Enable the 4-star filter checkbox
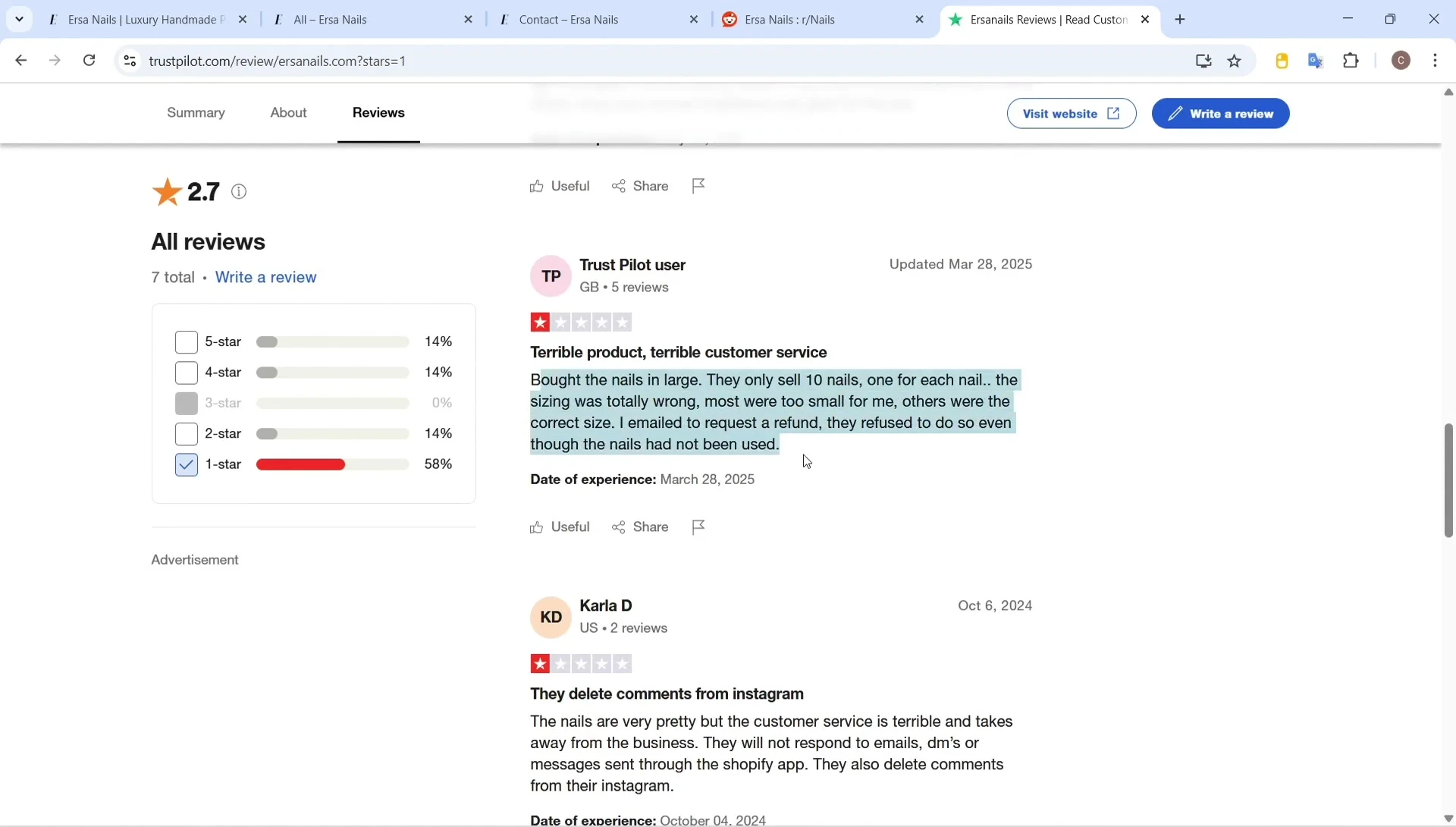 [x=186, y=373]
